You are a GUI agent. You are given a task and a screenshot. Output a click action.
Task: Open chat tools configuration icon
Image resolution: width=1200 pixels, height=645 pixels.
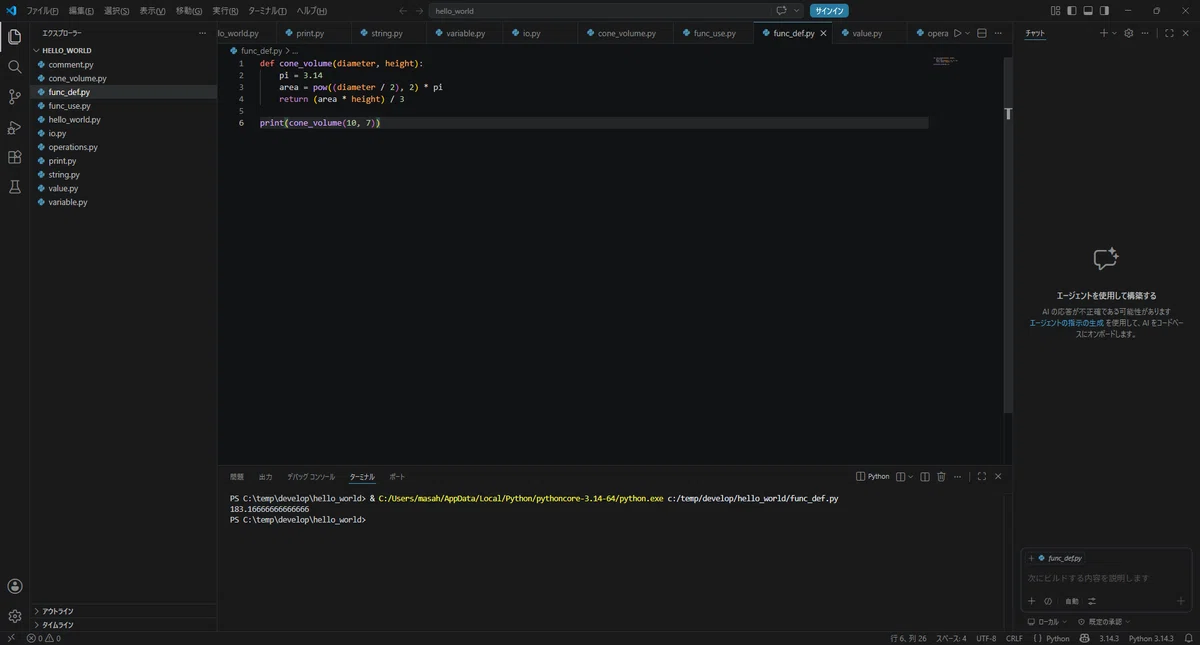pos(1092,601)
